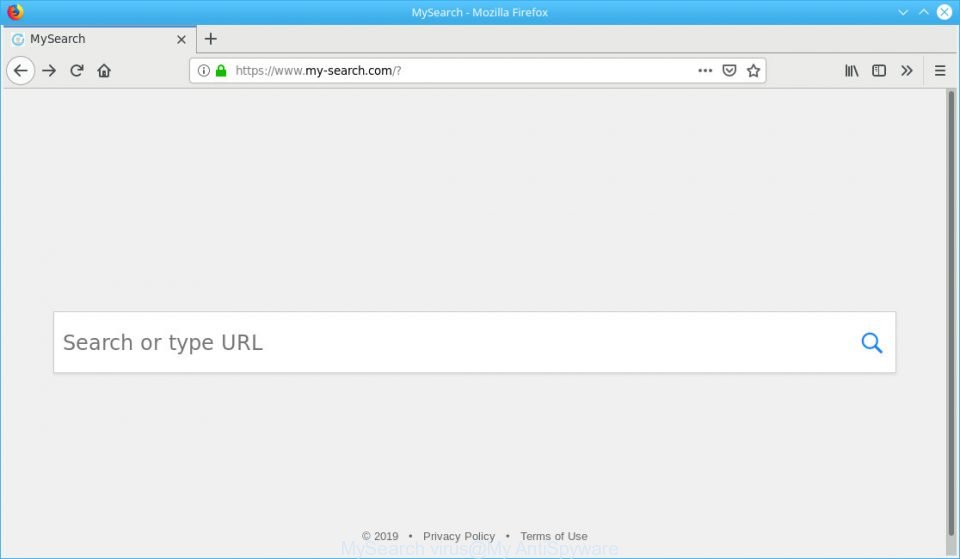
Task: Close the MySearch tab
Action: [181, 39]
